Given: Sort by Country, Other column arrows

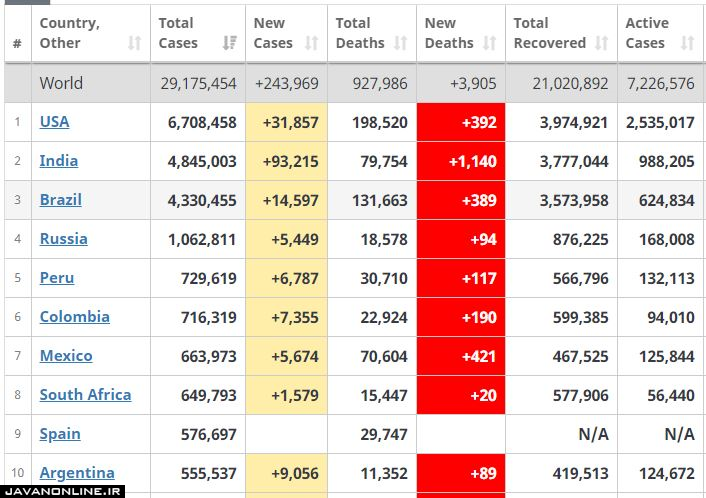Looking at the screenshot, I should 135,43.
